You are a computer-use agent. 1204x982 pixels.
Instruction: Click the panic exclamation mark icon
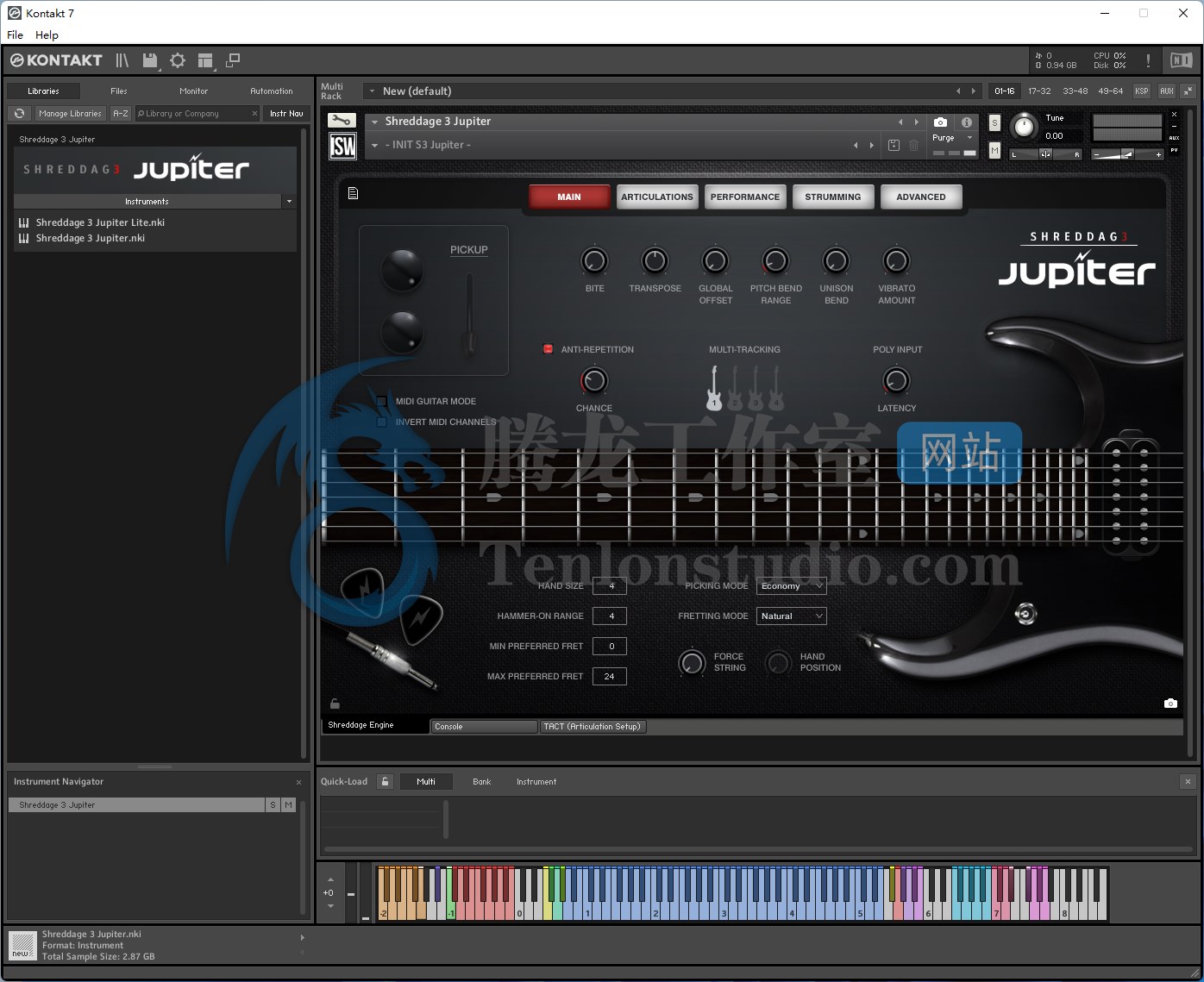[1148, 60]
